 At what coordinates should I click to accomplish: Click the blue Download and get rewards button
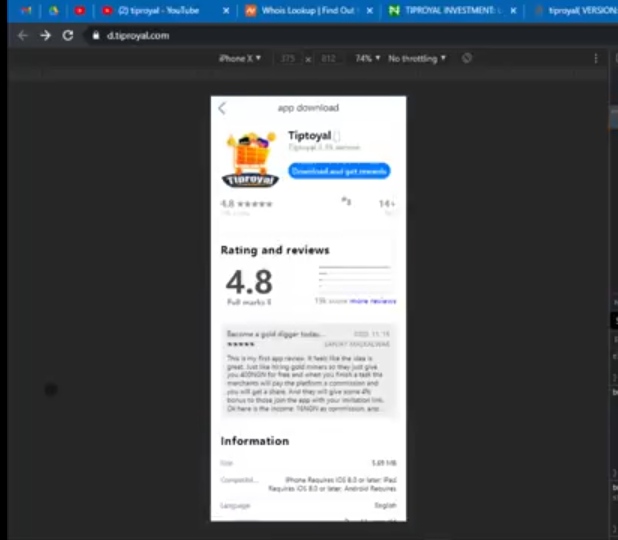click(339, 171)
